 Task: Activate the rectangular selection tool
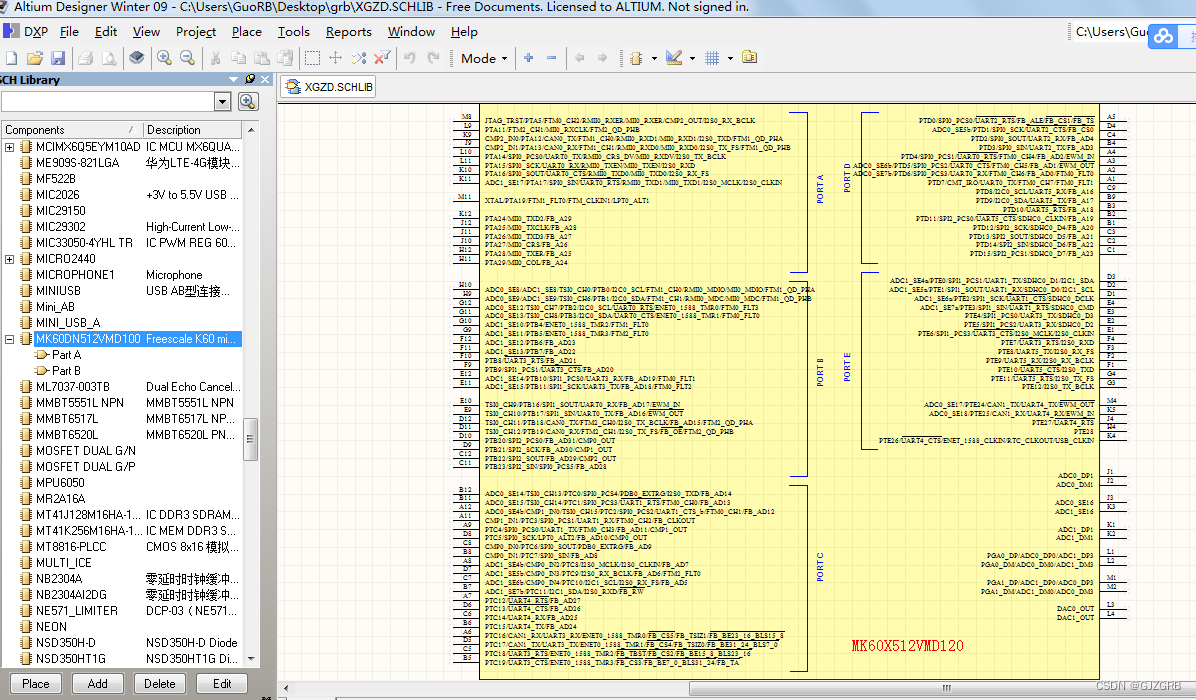click(312, 58)
